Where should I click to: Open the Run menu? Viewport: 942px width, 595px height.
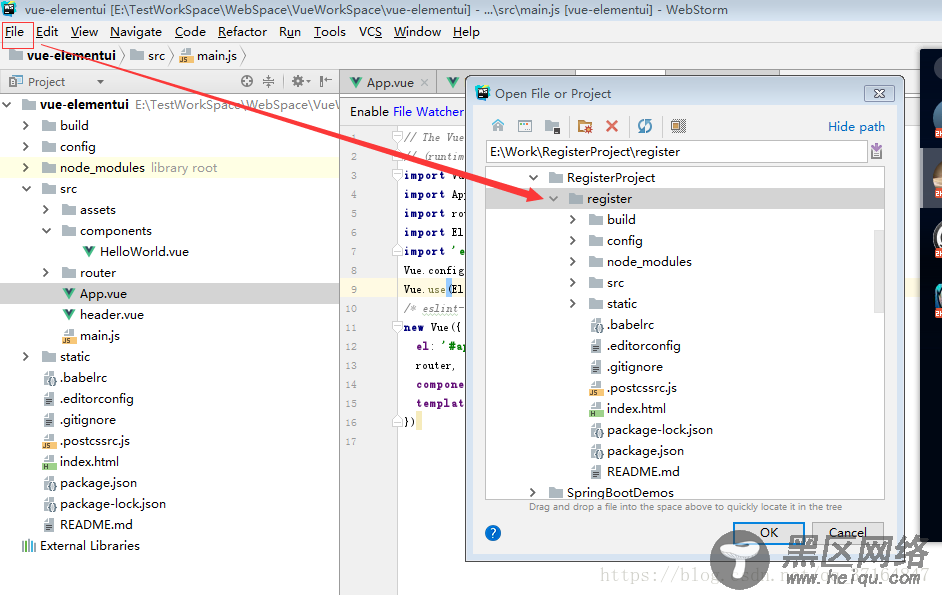290,32
